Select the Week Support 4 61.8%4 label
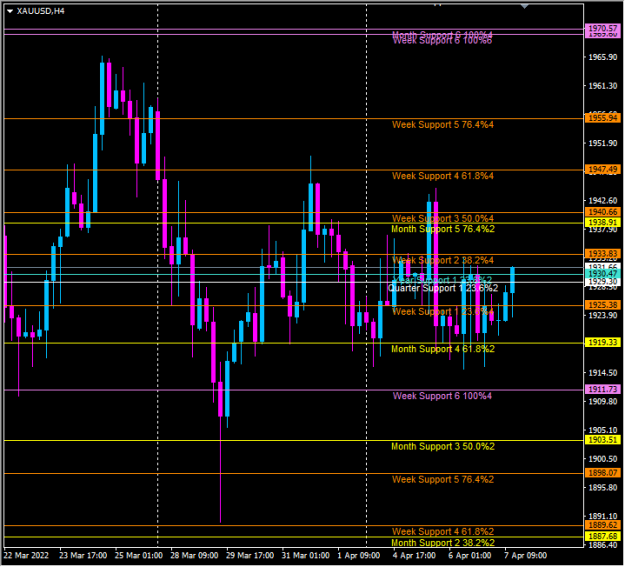Screen dimensions: 625x567 tap(443, 176)
